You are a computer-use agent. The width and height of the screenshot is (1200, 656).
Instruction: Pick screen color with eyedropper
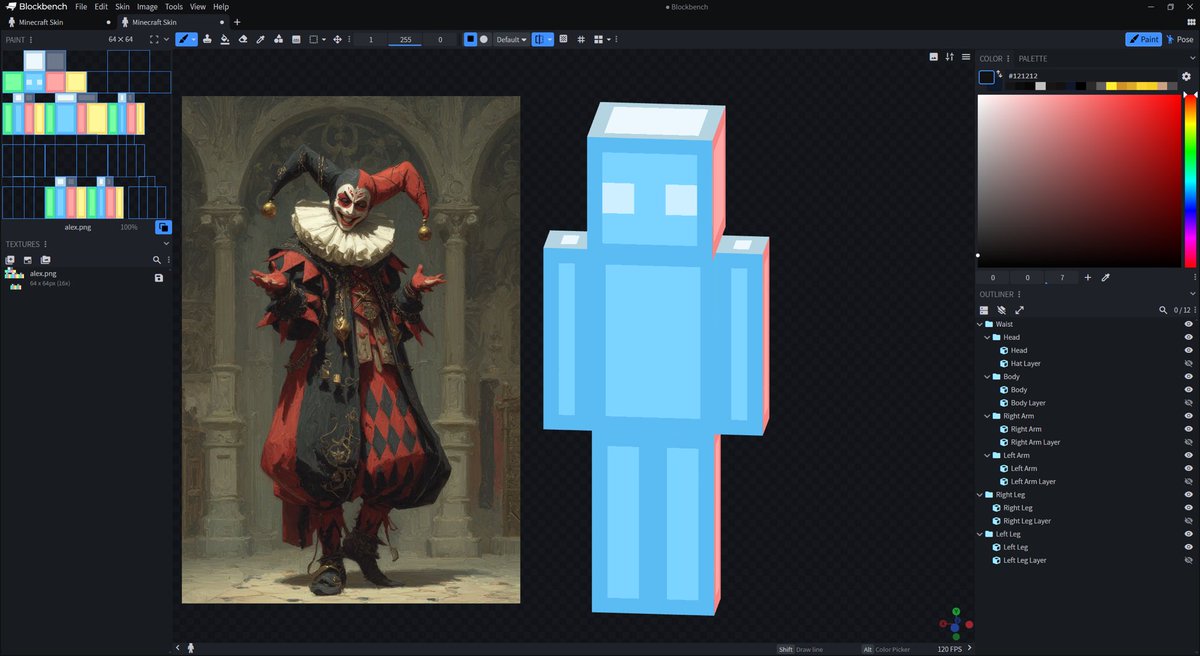(x=1106, y=277)
